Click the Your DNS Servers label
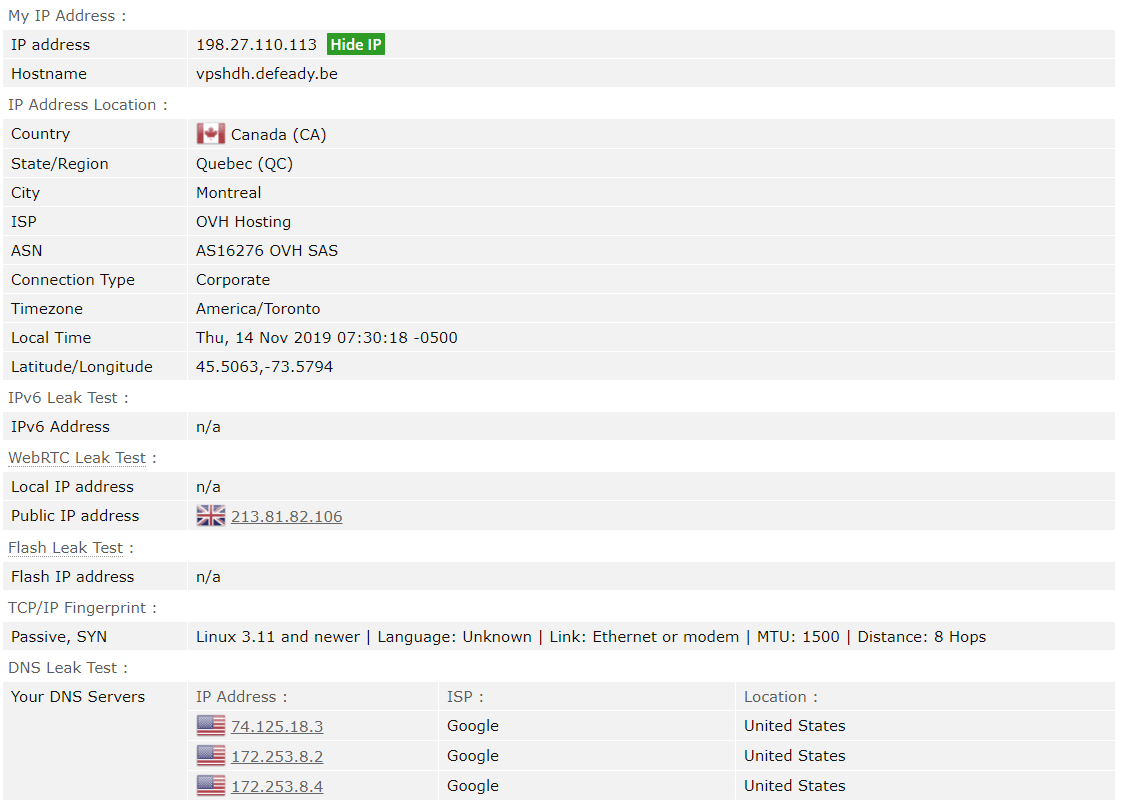This screenshot has width=1126, height=800. [x=78, y=697]
